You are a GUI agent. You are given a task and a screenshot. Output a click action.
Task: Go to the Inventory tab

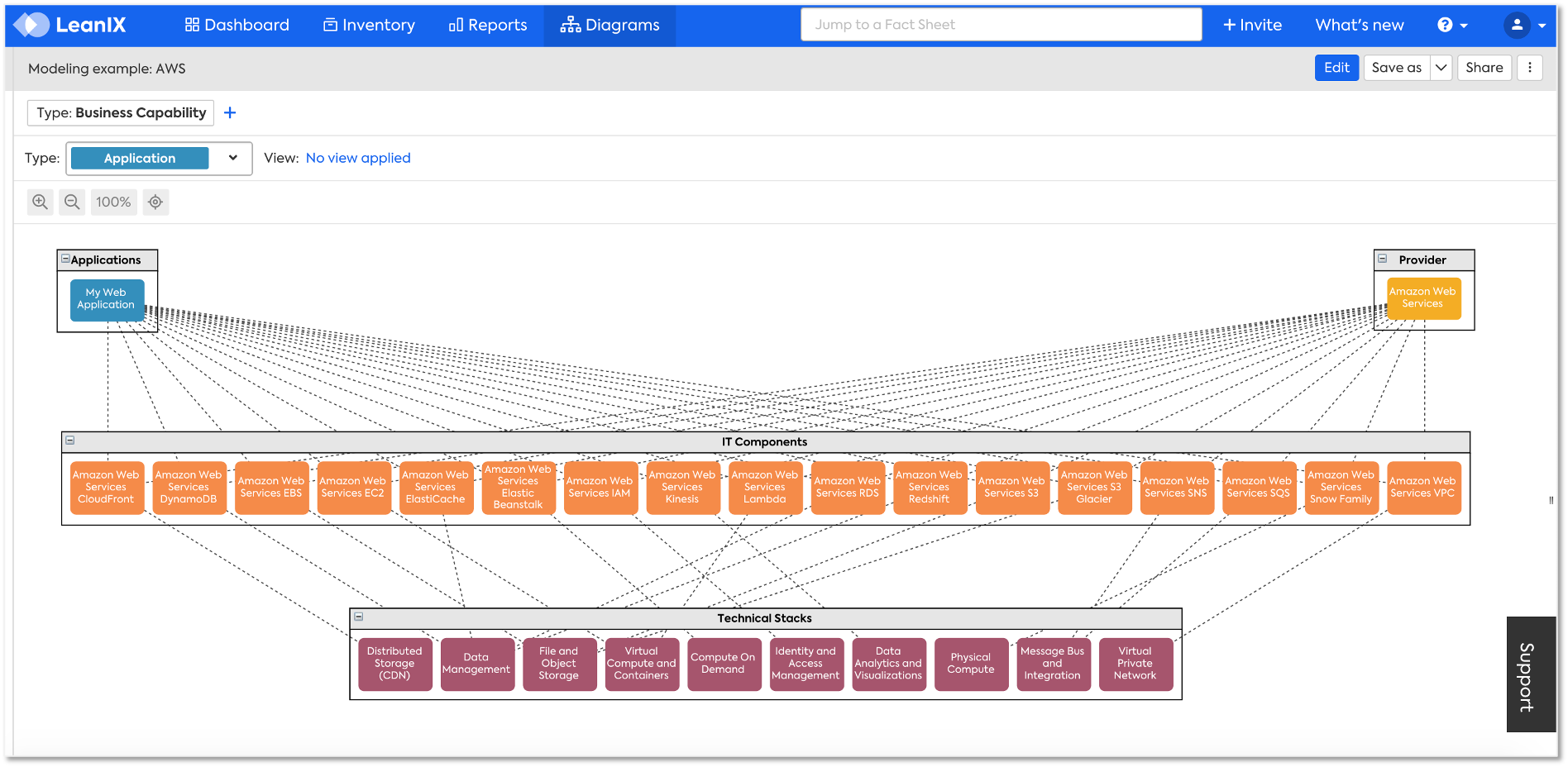pyautogui.click(x=369, y=25)
